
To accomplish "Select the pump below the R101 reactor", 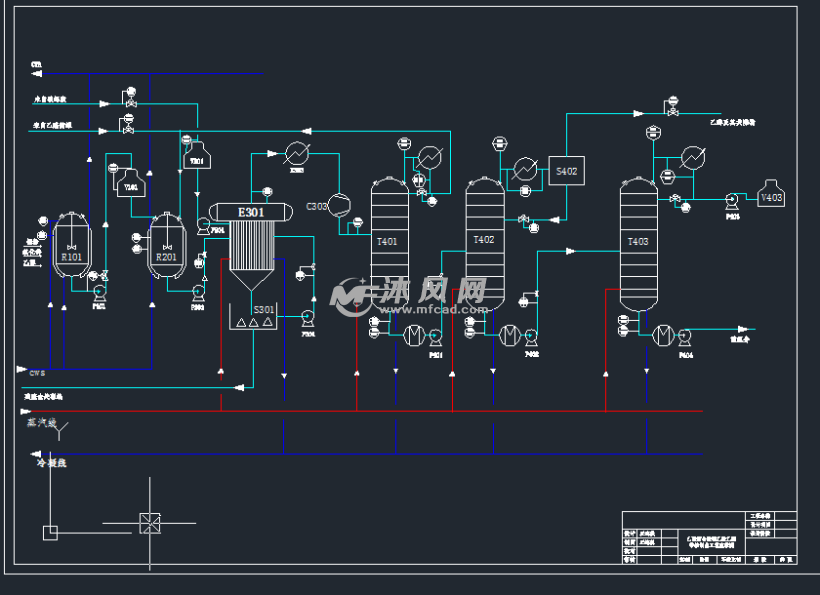I will 99,292.
